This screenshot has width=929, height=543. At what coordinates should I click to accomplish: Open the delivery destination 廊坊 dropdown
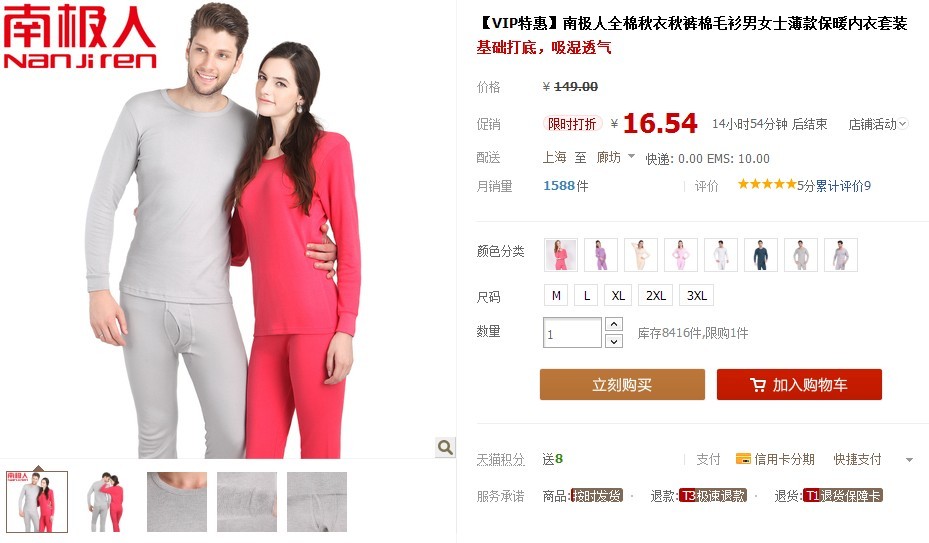point(616,157)
